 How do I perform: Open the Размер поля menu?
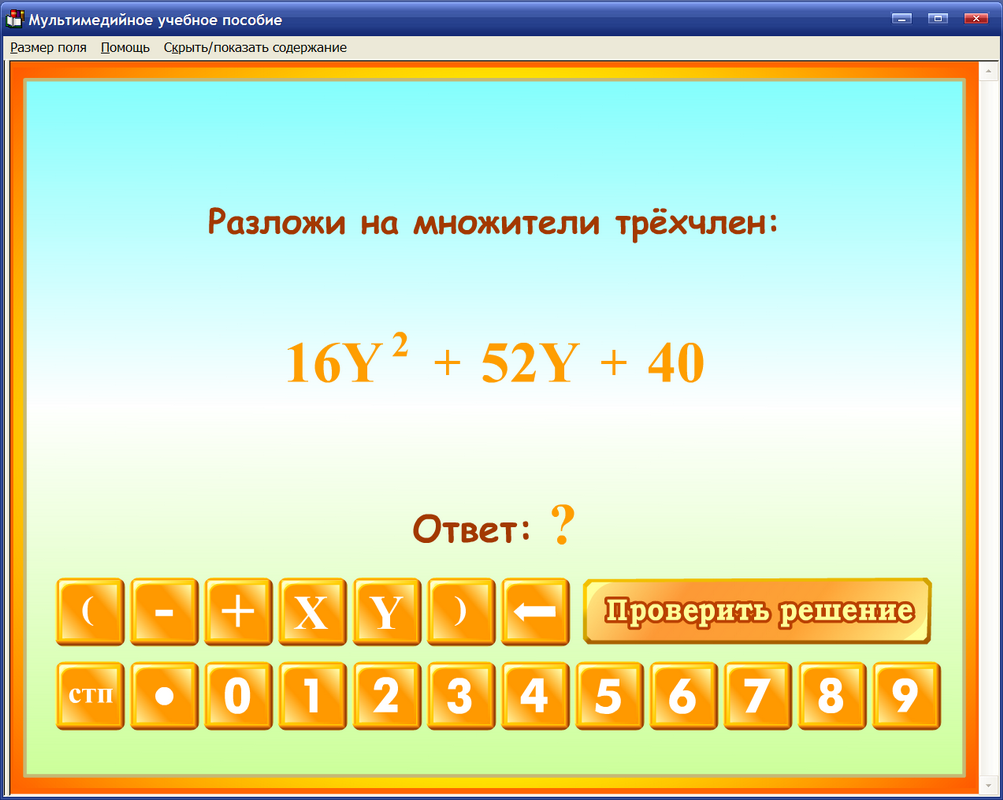[x=48, y=47]
